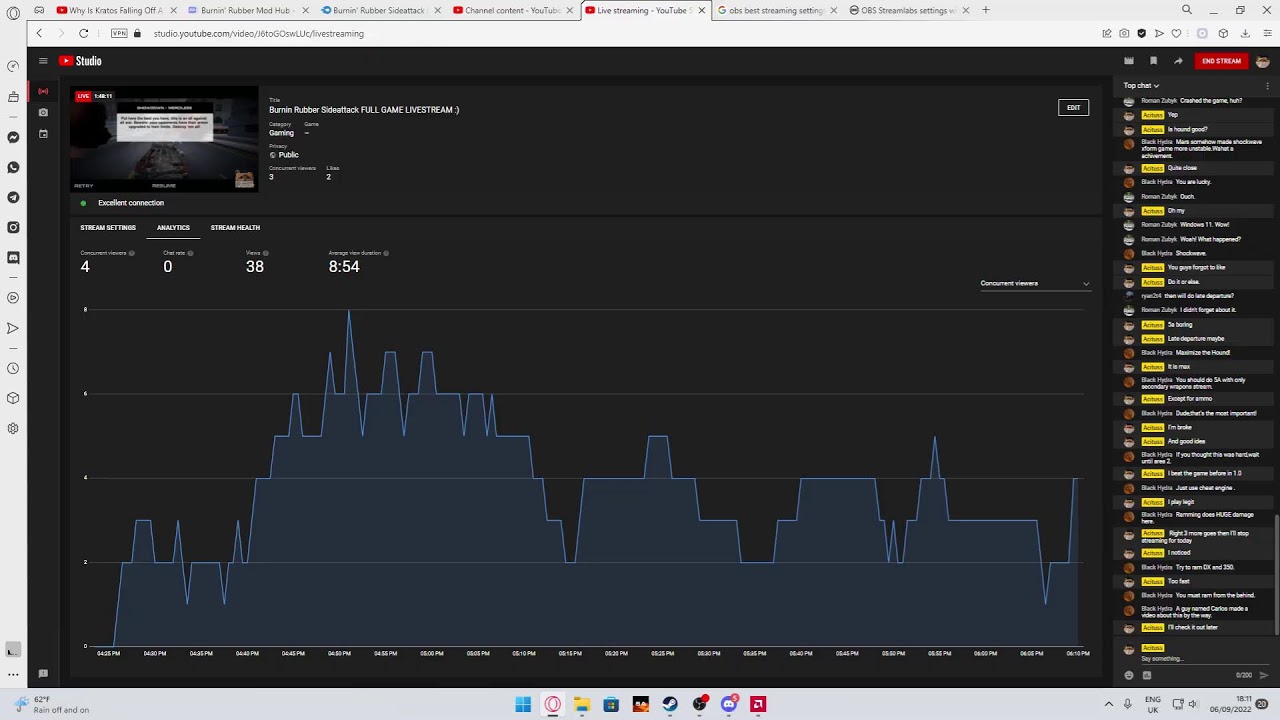The height and width of the screenshot is (720, 1280).
Task: Select the Stream (live) icon in sidebar
Action: [43, 91]
